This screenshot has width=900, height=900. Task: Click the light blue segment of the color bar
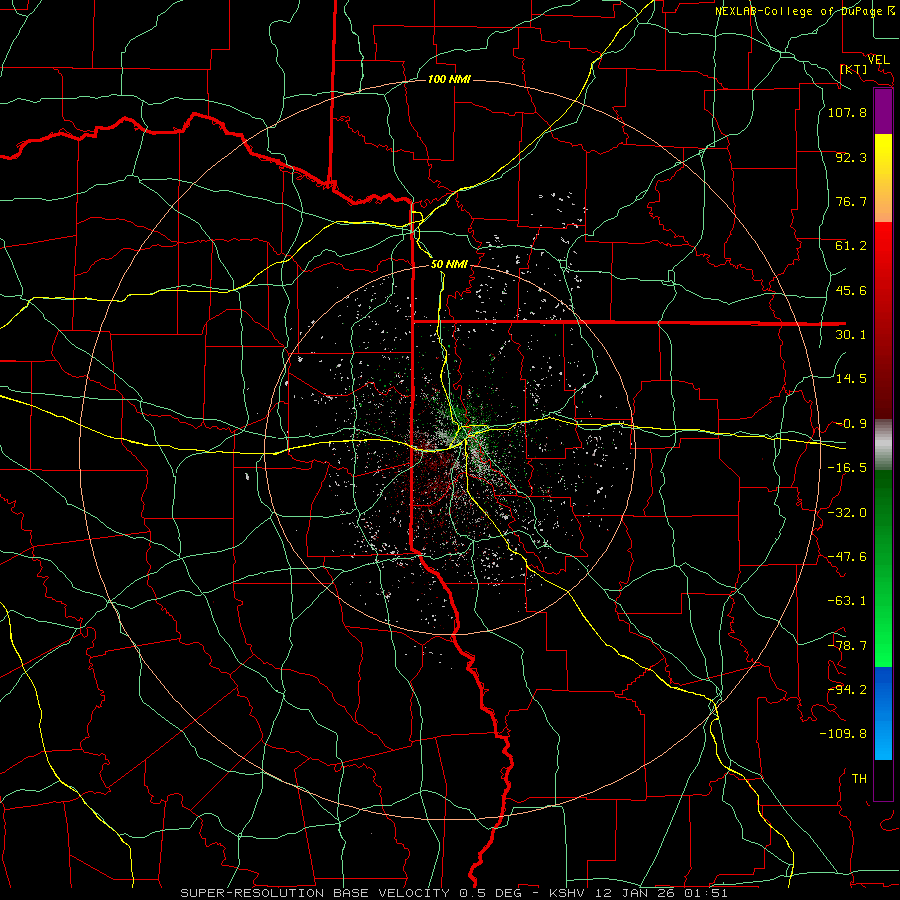(x=883, y=713)
